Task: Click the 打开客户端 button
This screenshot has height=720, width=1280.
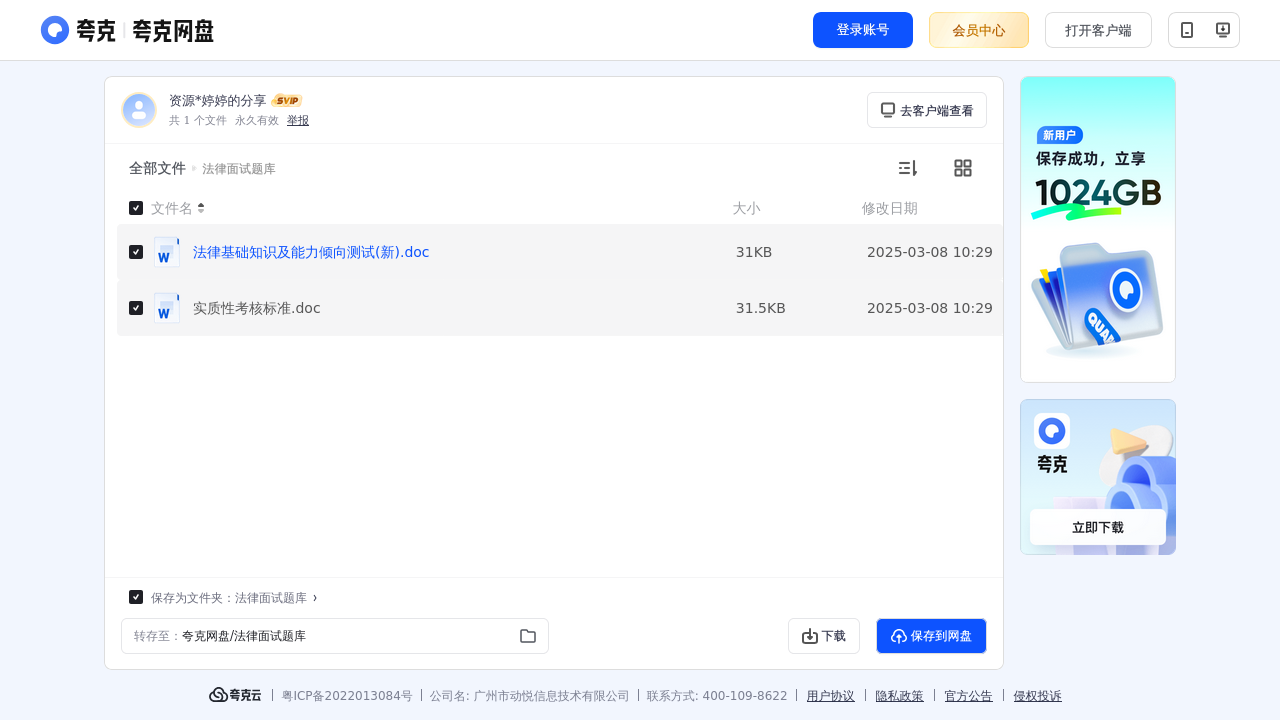Action: click(x=1098, y=30)
